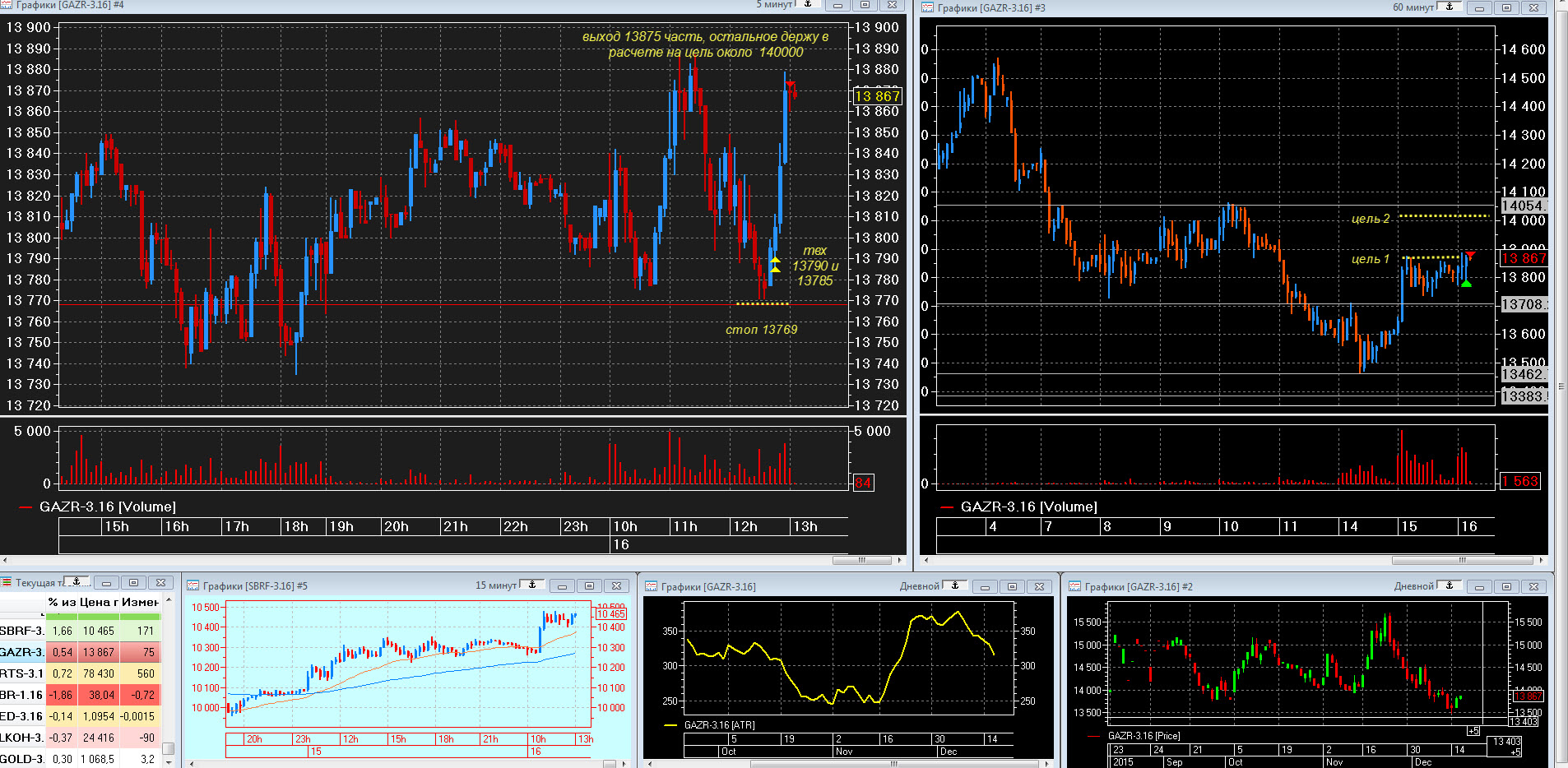Screen dimensions: 1568x768
Task: Click the chart icon of GAZR-3.16 ATR window
Action: tap(652, 586)
